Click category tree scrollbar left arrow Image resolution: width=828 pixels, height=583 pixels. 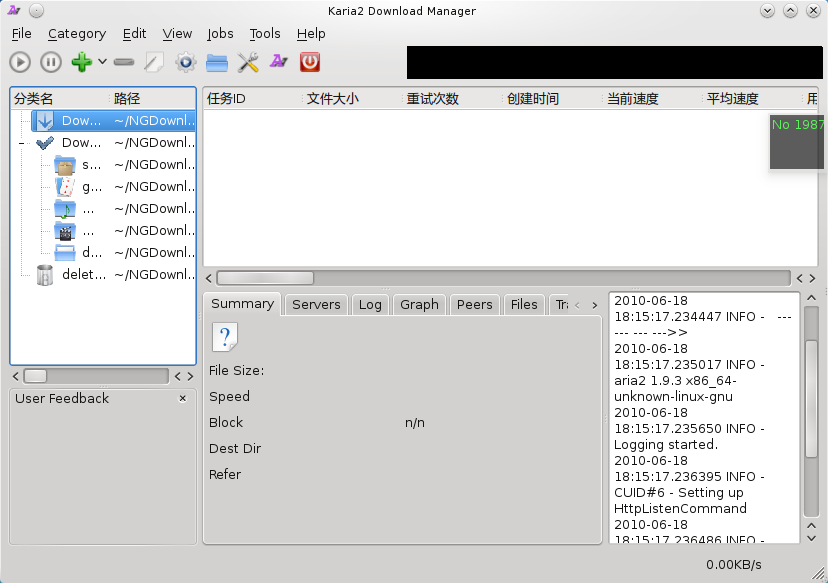point(16,377)
